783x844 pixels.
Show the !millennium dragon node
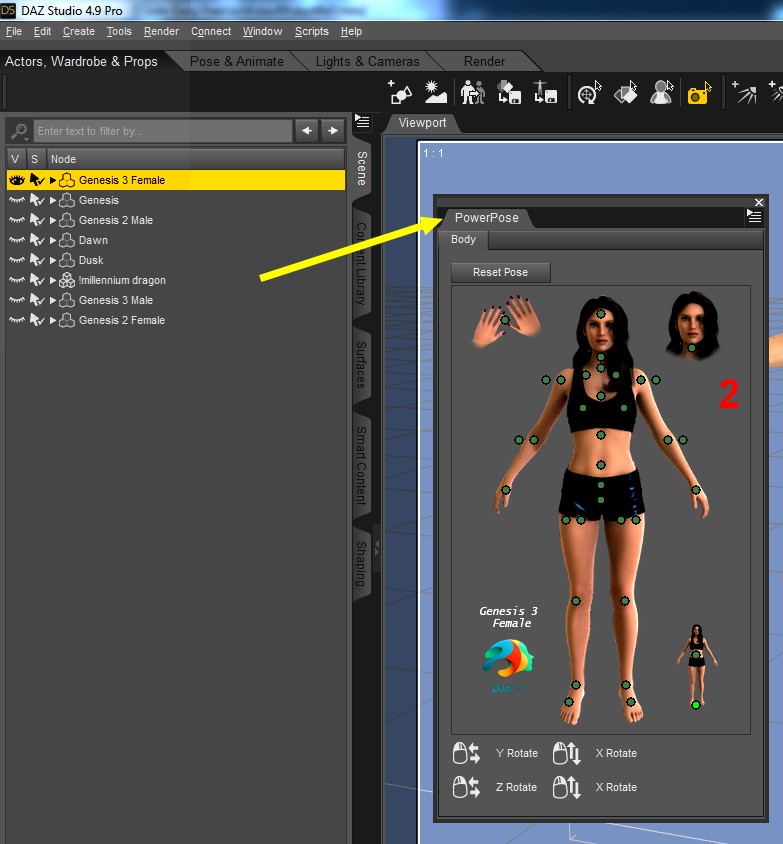tap(17, 280)
